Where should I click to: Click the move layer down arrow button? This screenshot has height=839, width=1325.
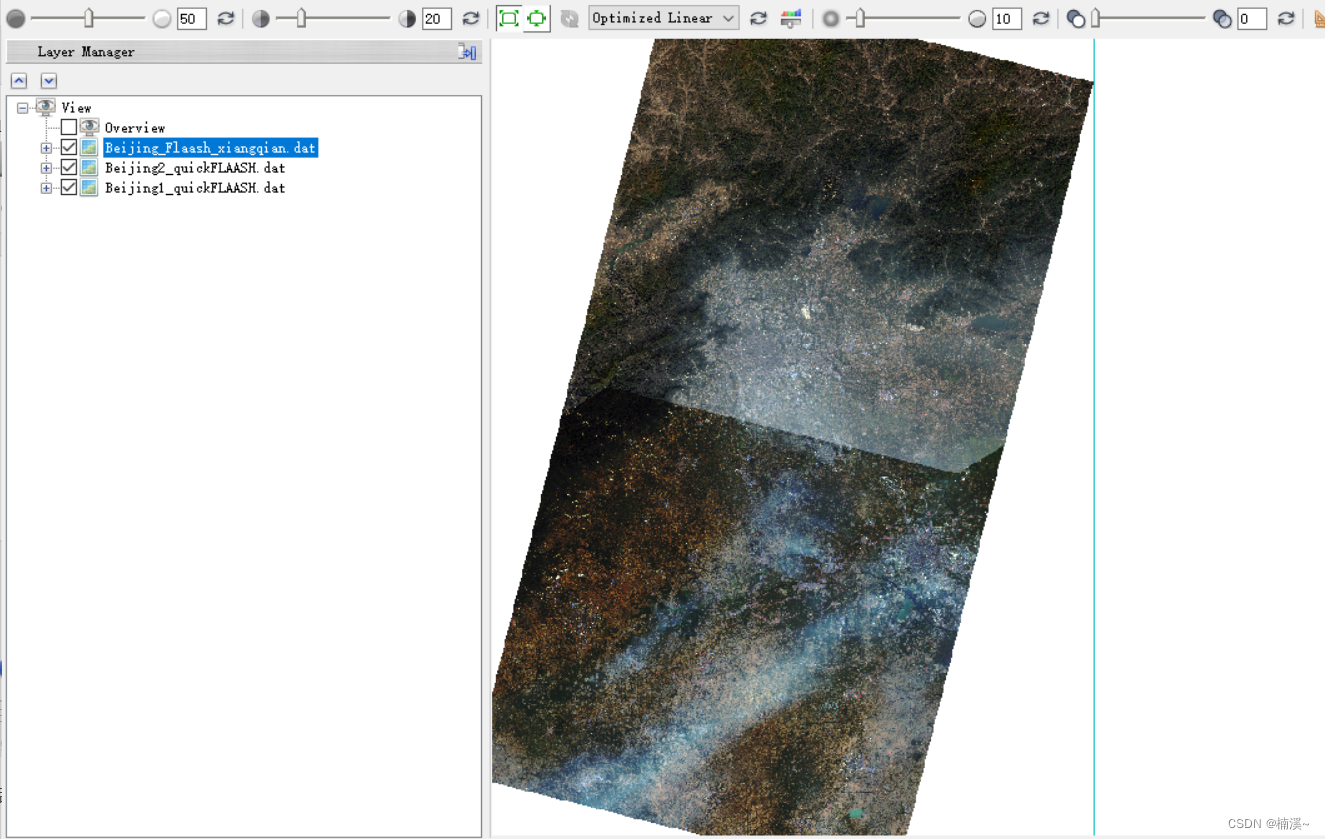click(x=48, y=80)
